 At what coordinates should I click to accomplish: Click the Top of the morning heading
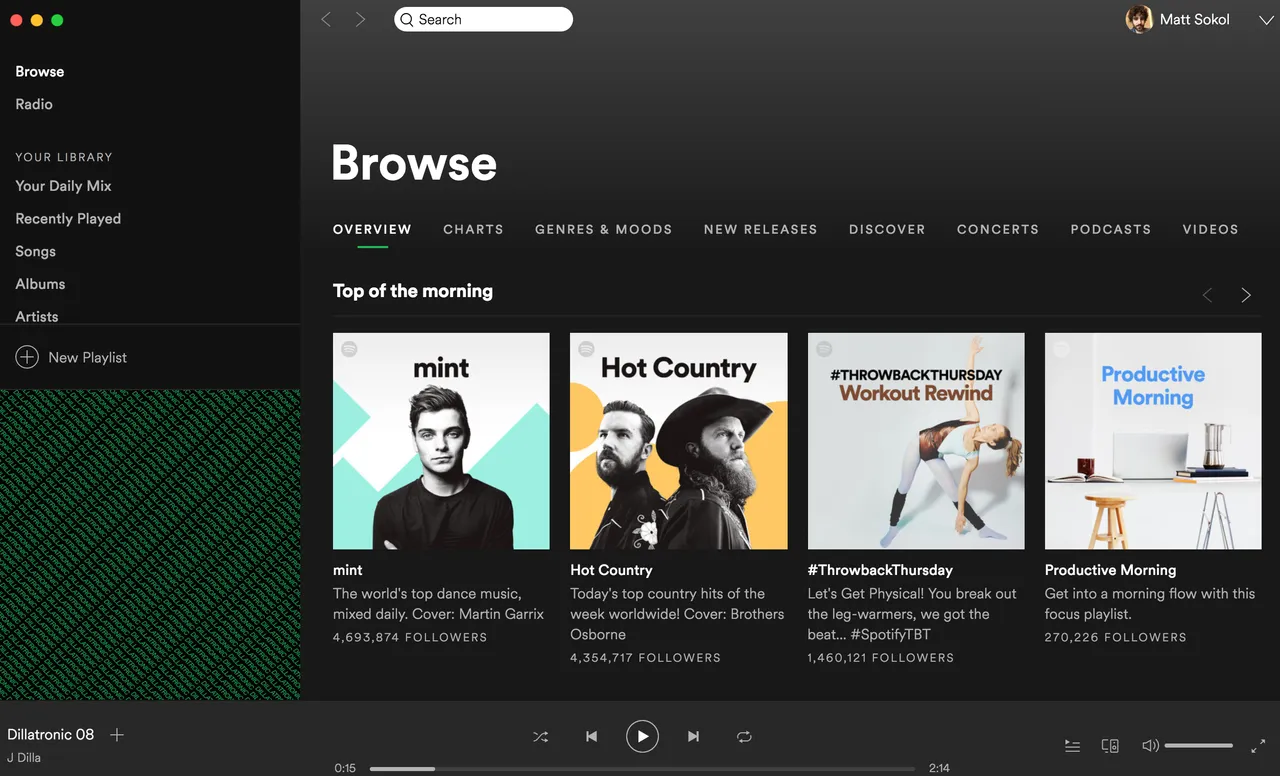413,291
